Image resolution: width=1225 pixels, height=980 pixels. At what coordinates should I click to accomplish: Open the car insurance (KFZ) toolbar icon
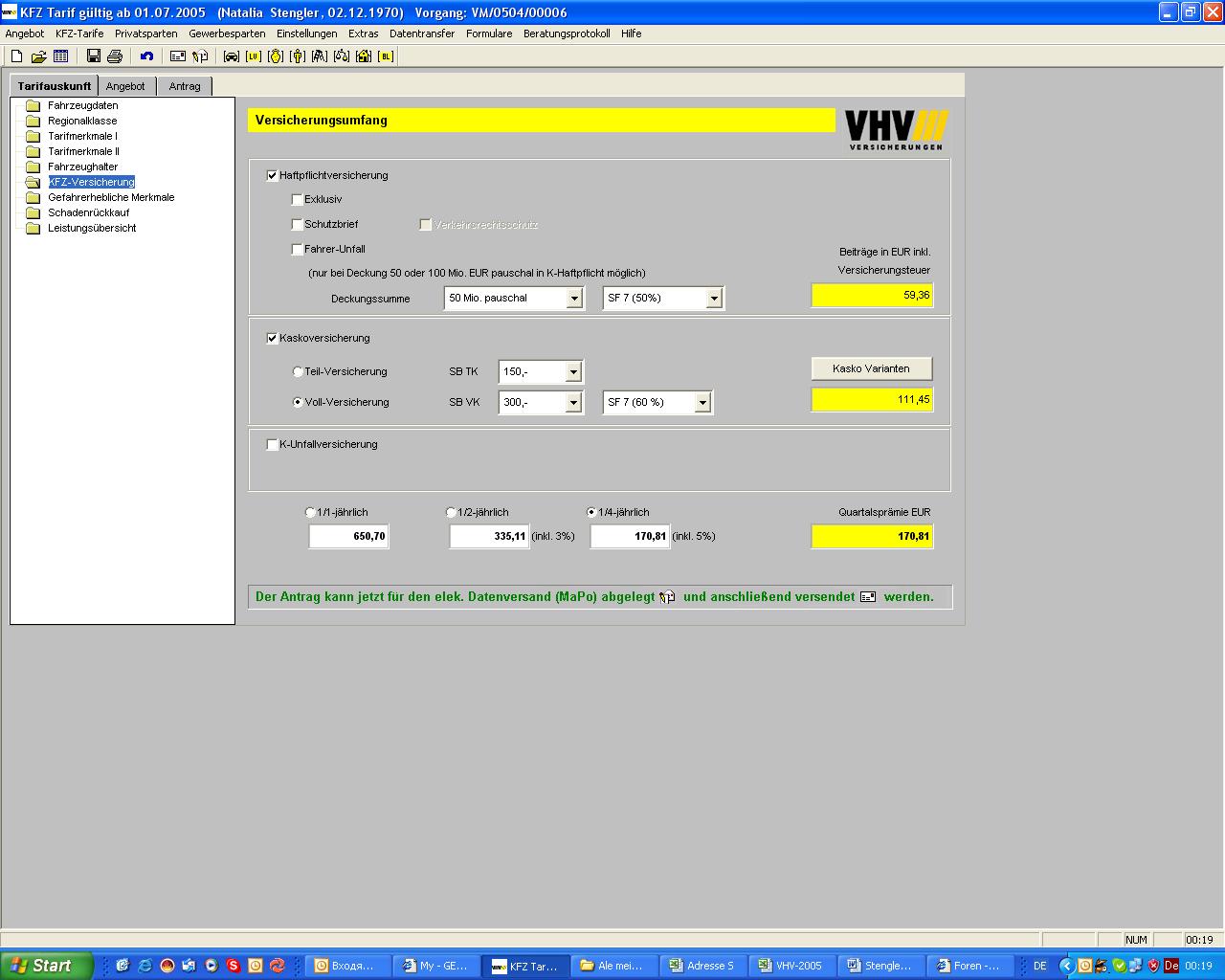[x=231, y=56]
